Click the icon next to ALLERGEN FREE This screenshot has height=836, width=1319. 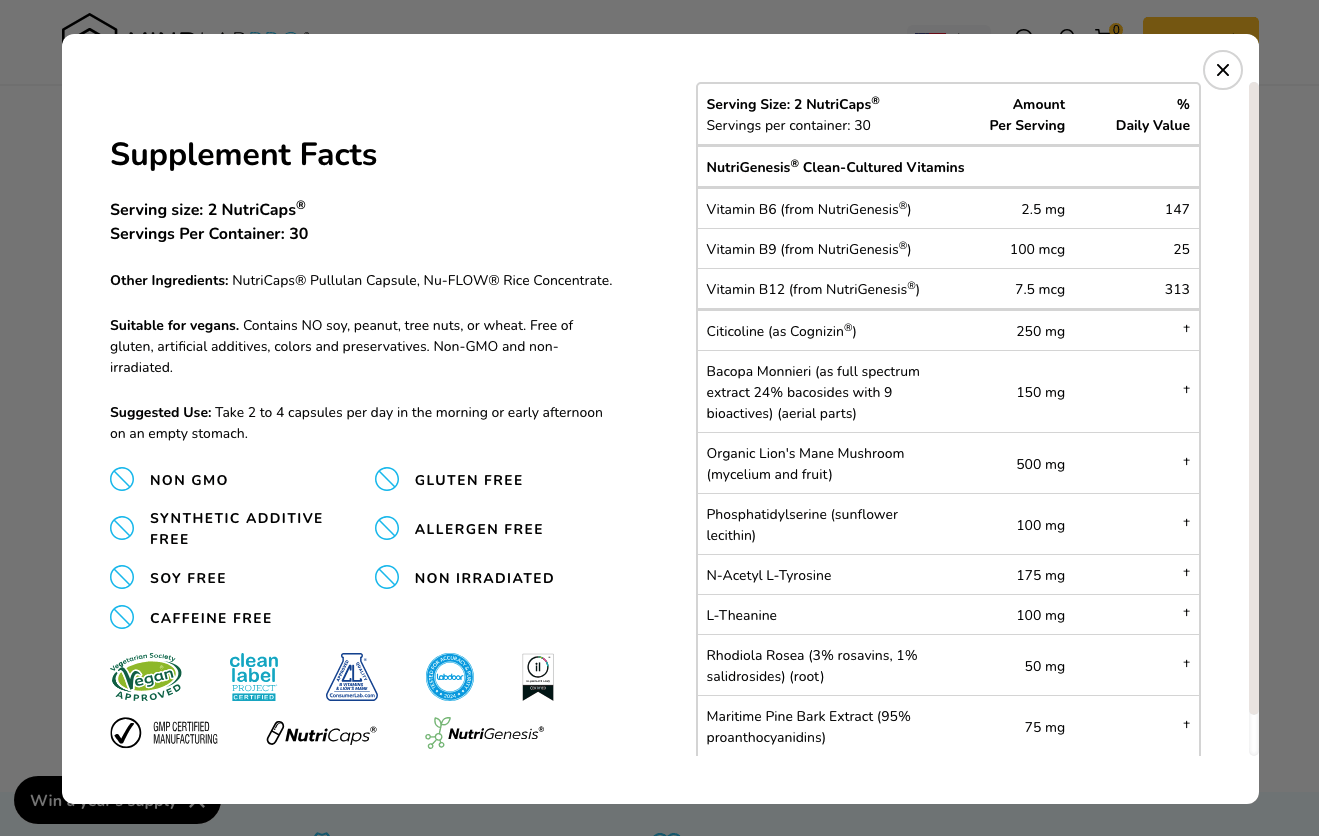(387, 529)
